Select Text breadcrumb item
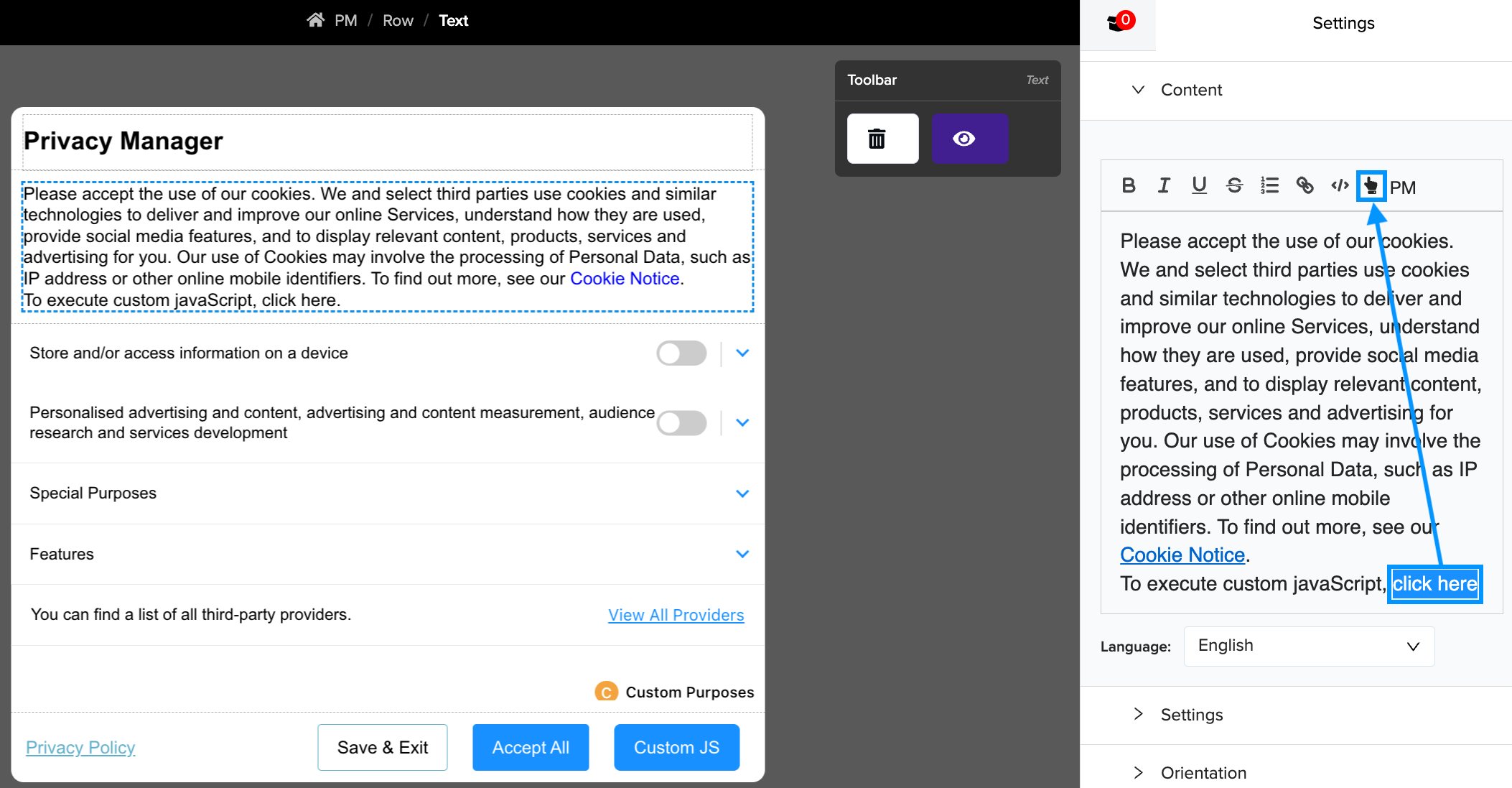Viewport: 1512px width, 788px height. click(x=453, y=21)
